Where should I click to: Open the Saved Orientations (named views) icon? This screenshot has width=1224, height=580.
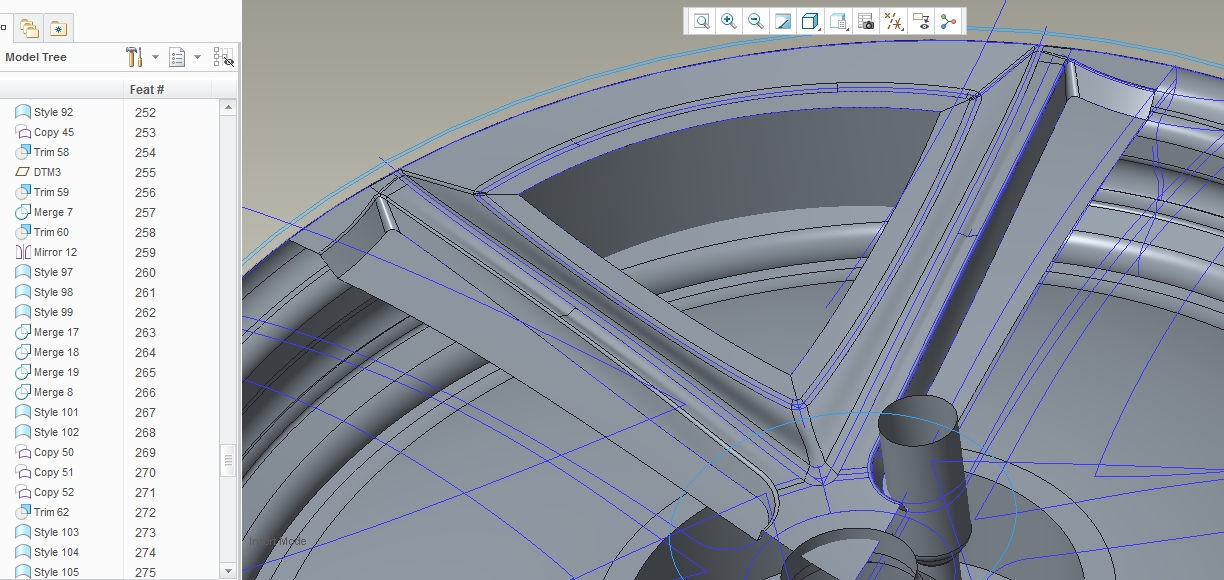839,21
